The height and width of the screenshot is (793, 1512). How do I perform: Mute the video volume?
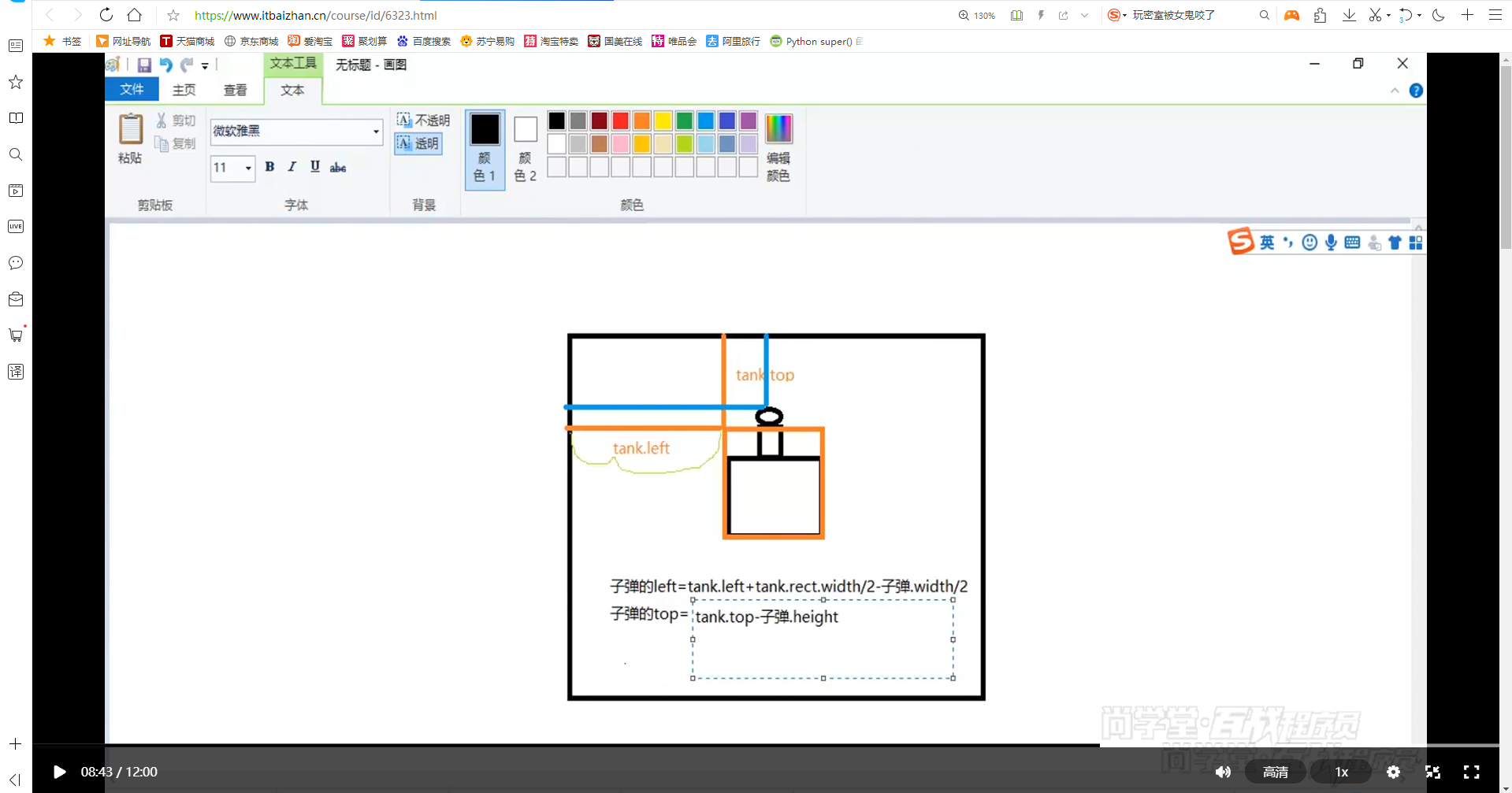coord(1223,772)
